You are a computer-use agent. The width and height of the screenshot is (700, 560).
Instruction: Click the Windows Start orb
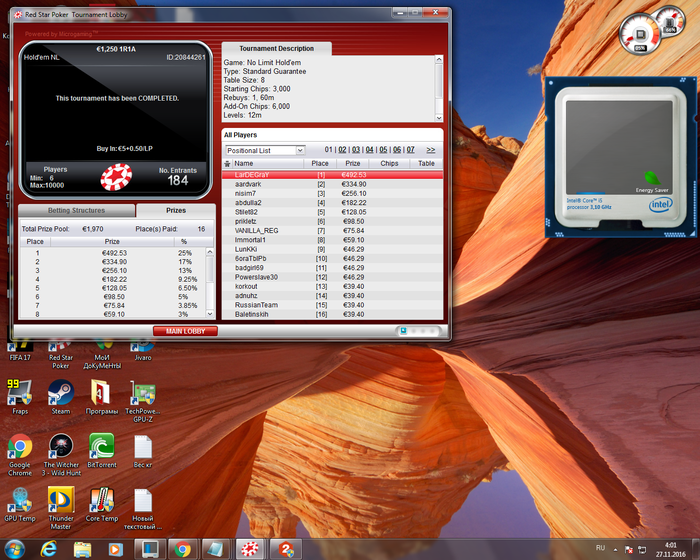[x=14, y=549]
